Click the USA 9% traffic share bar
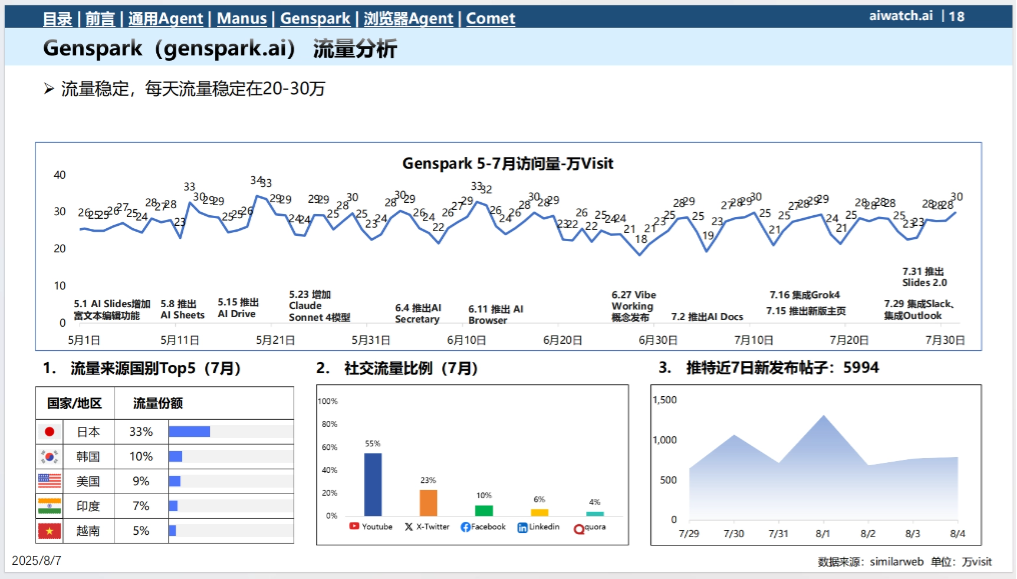Viewport: 1017px width, 579px height. tap(174, 481)
